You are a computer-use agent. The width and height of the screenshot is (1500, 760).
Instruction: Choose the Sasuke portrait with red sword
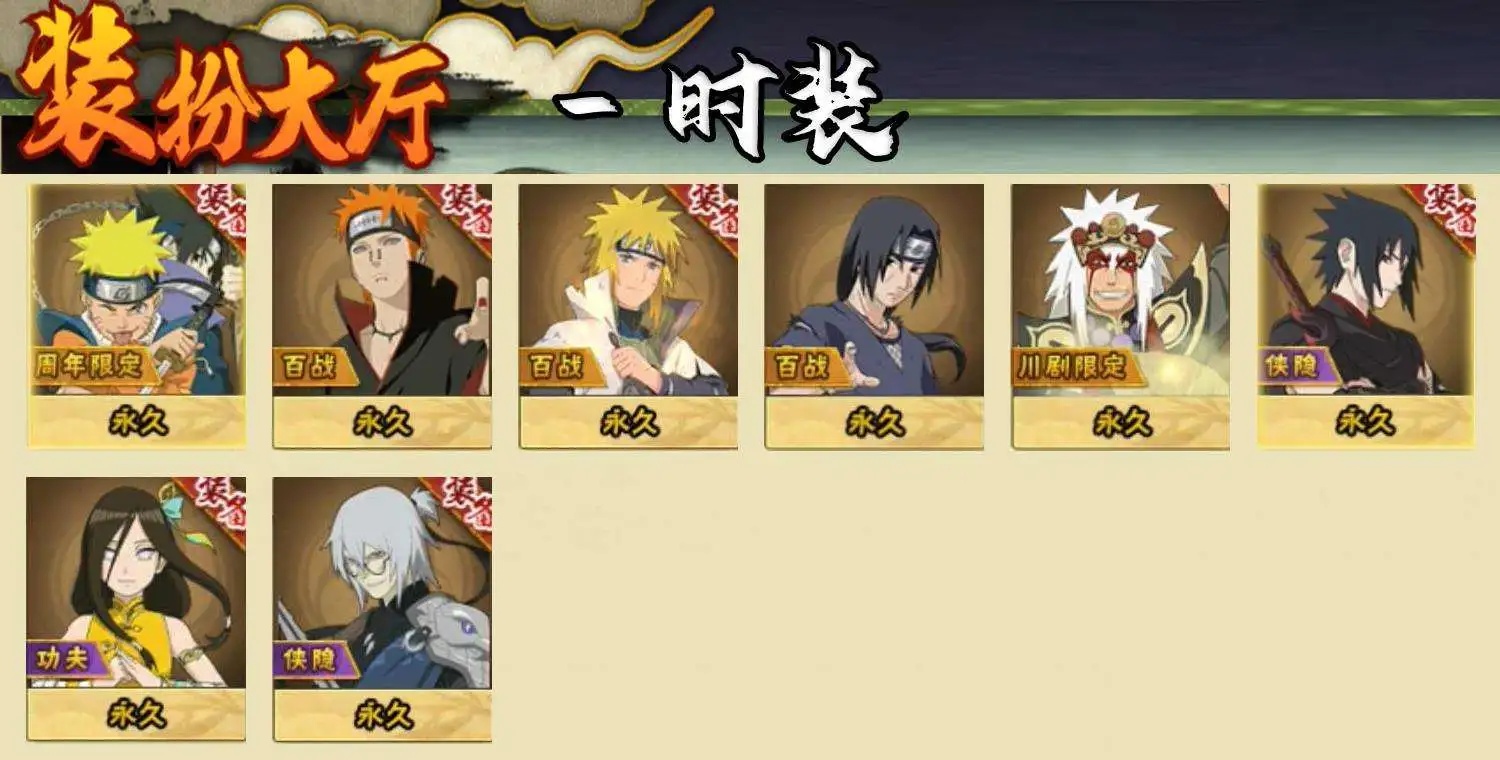(1366, 290)
